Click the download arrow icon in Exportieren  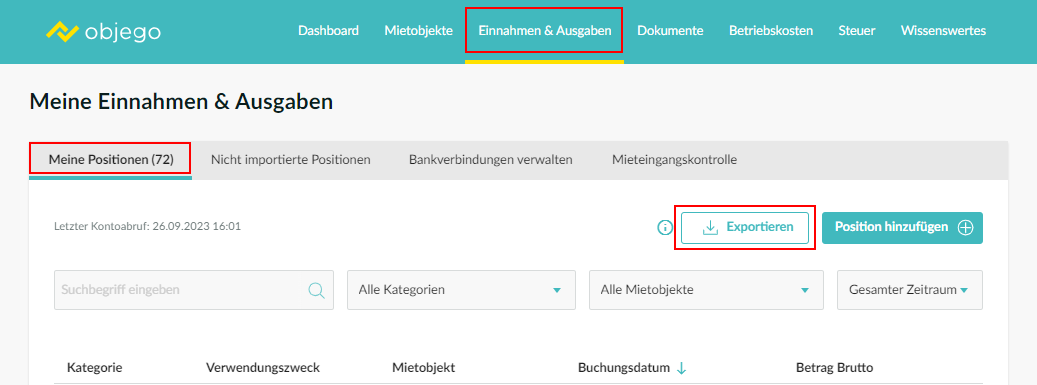click(x=710, y=228)
